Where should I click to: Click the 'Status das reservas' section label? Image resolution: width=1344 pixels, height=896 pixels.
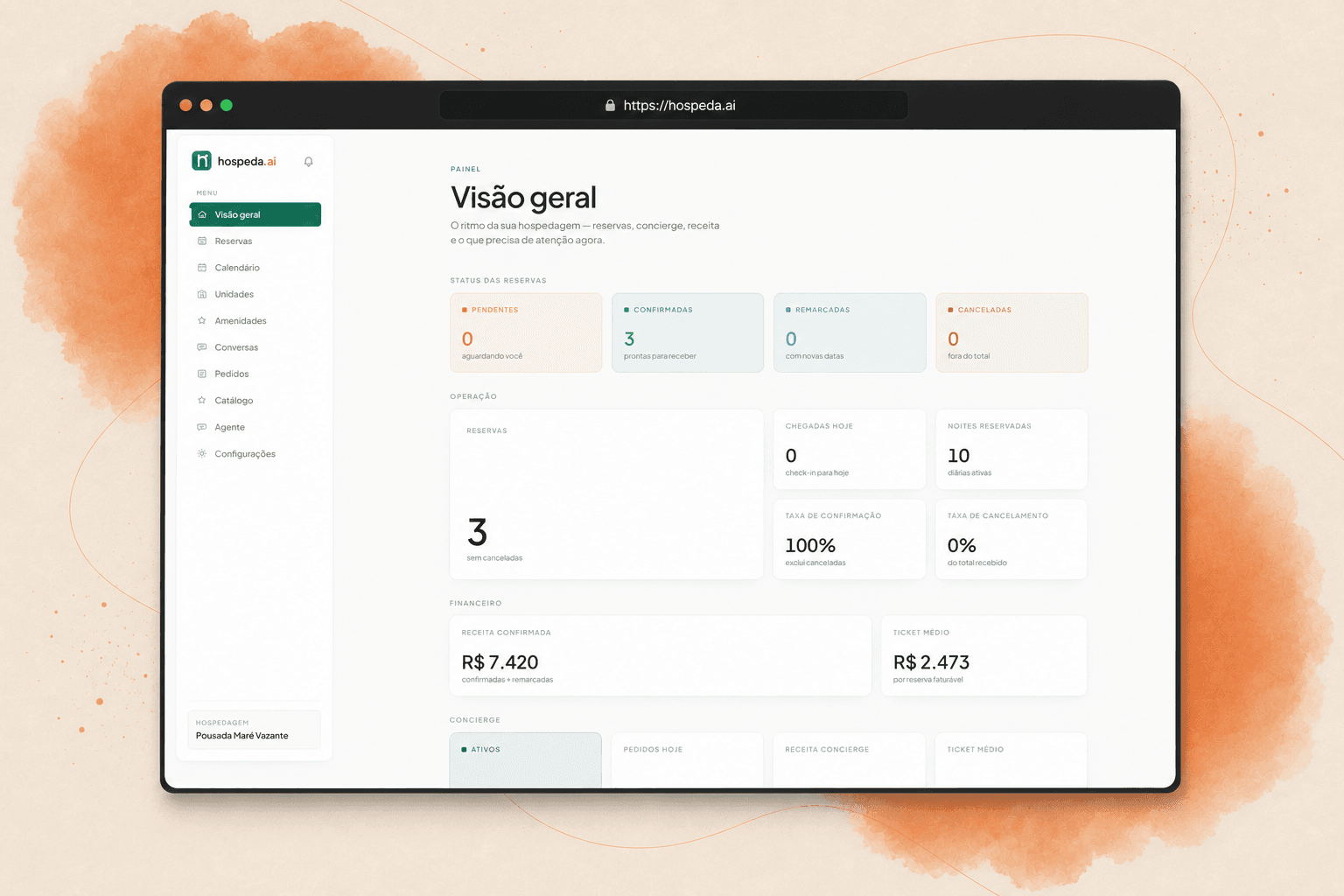click(498, 281)
